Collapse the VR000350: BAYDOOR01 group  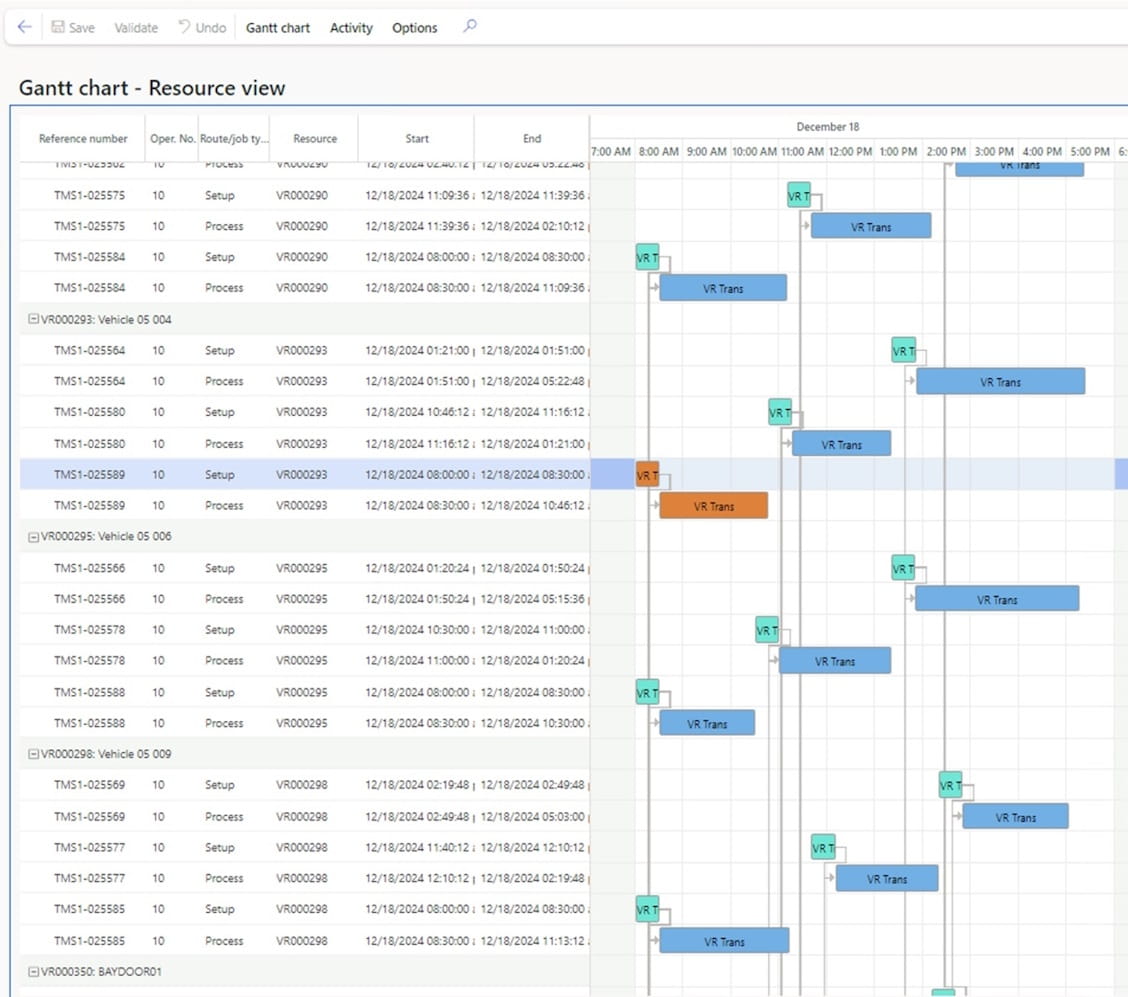[33, 971]
